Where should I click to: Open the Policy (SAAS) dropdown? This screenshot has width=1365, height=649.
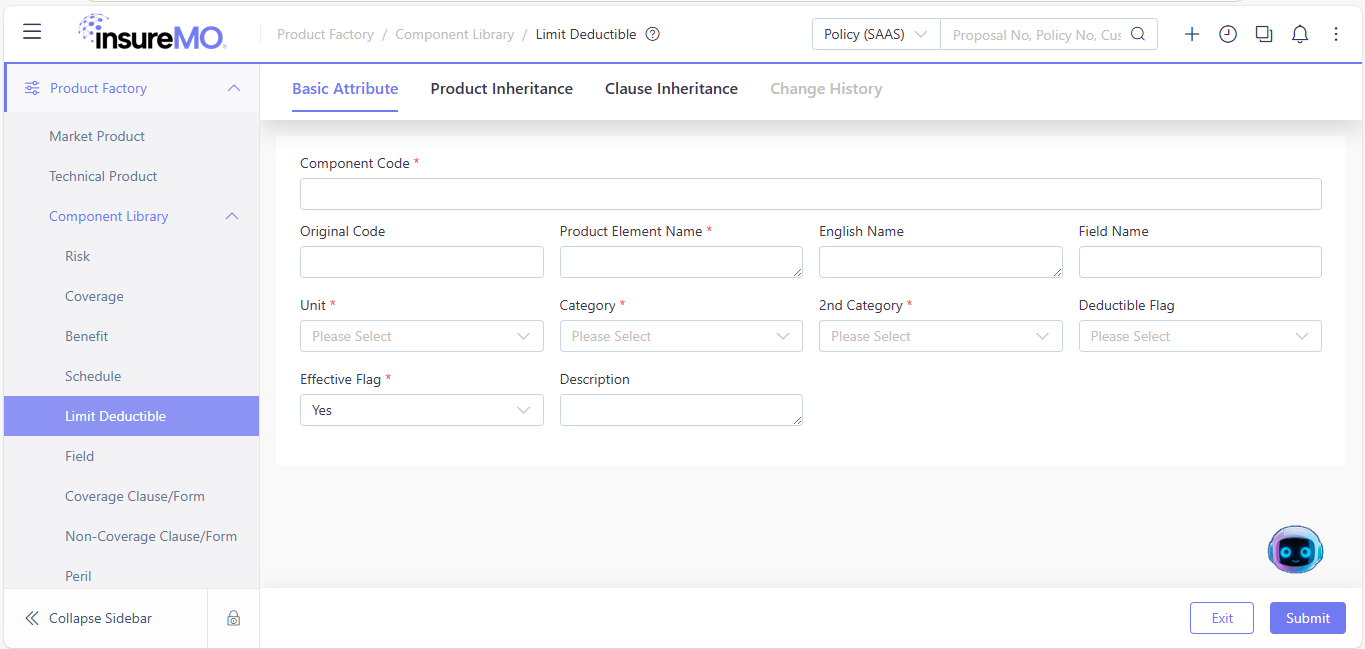876,34
